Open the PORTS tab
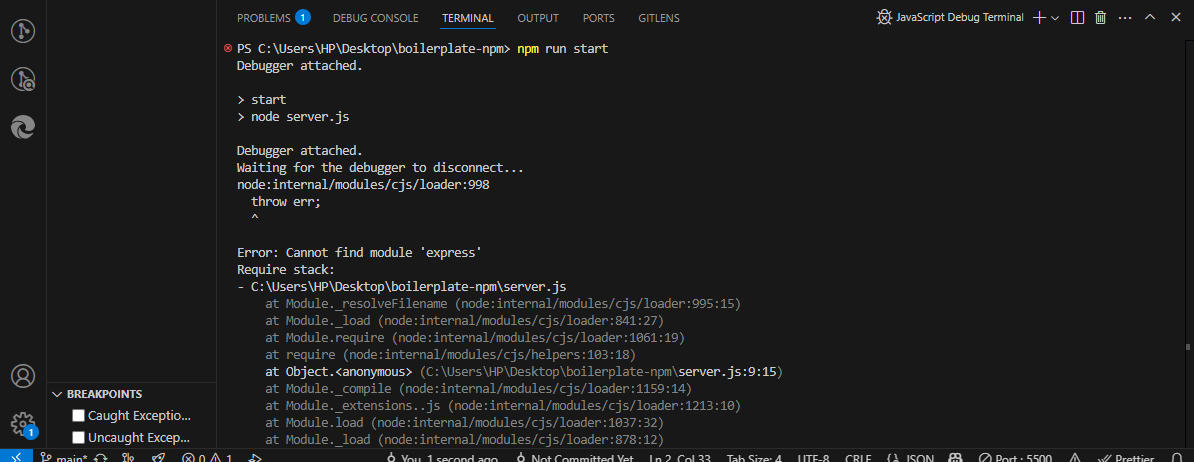Viewport: 1194px width, 462px height. tap(599, 18)
